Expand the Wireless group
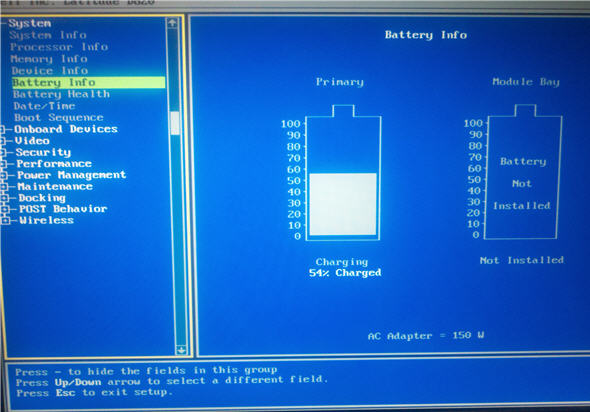This screenshot has height=412, width=590. (6, 220)
